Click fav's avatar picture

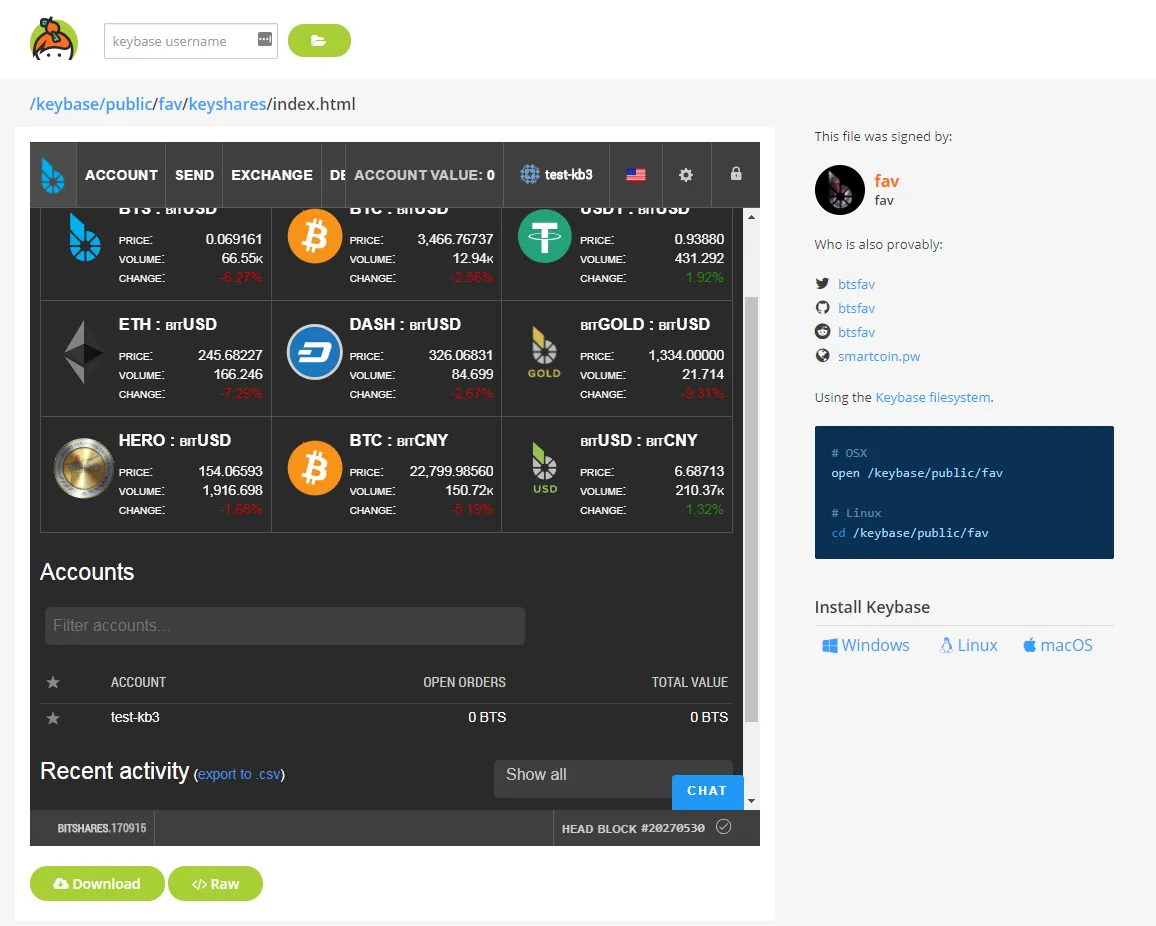pos(840,190)
